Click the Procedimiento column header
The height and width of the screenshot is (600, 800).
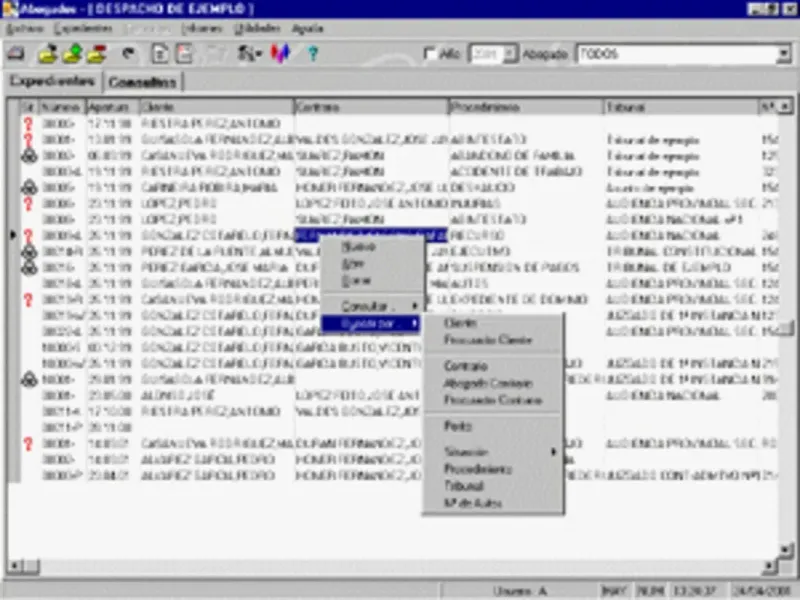[x=526, y=107]
